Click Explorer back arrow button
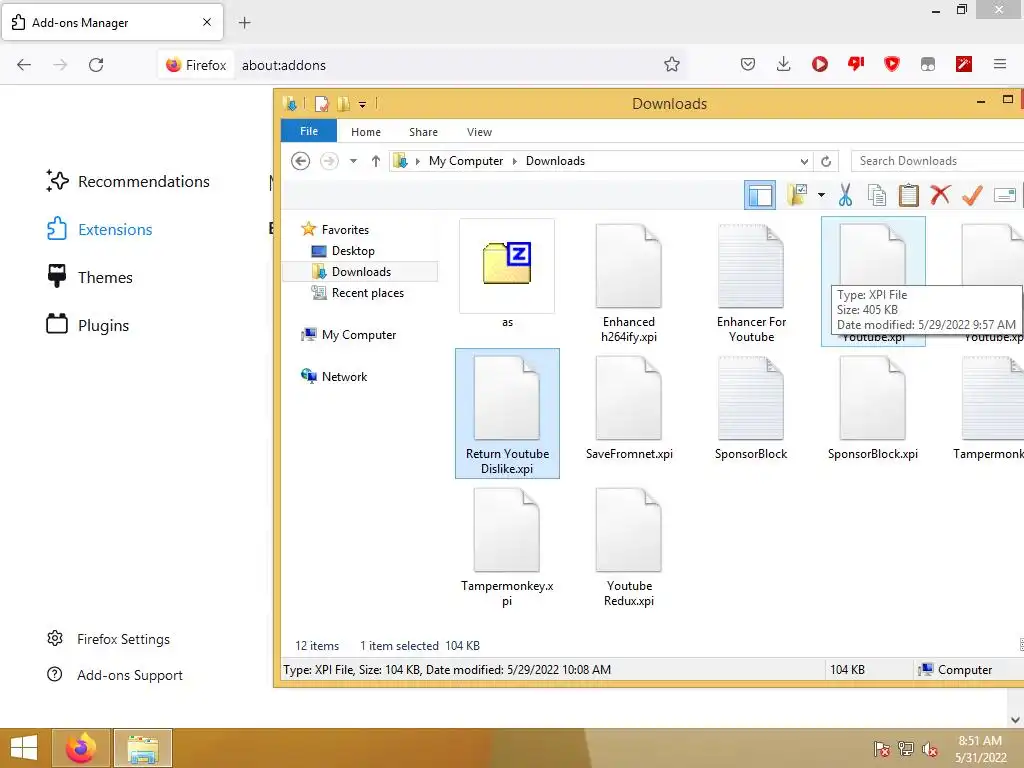Viewport: 1024px width, 768px height. [300, 161]
